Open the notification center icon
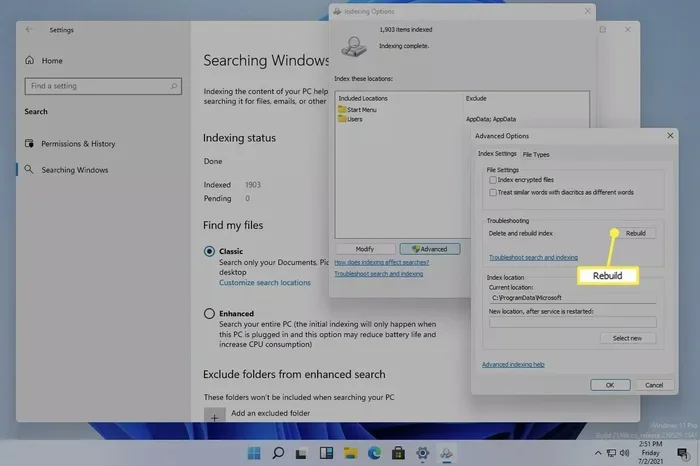Image resolution: width=700 pixels, height=466 pixels. point(683,454)
